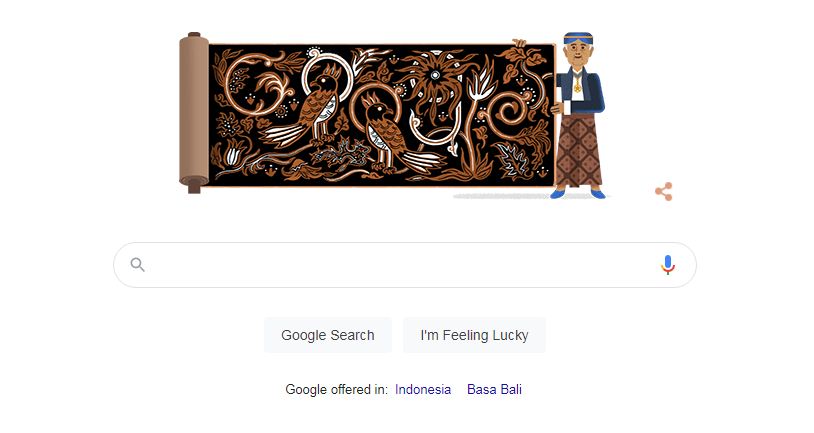Click the rolled-up end of the batik scroll
The height and width of the screenshot is (433, 814).
click(194, 112)
